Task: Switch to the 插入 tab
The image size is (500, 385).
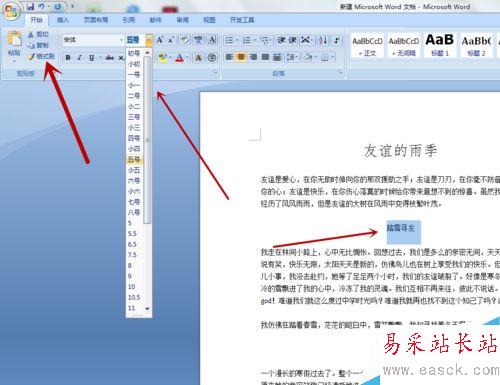Action: 62,20
